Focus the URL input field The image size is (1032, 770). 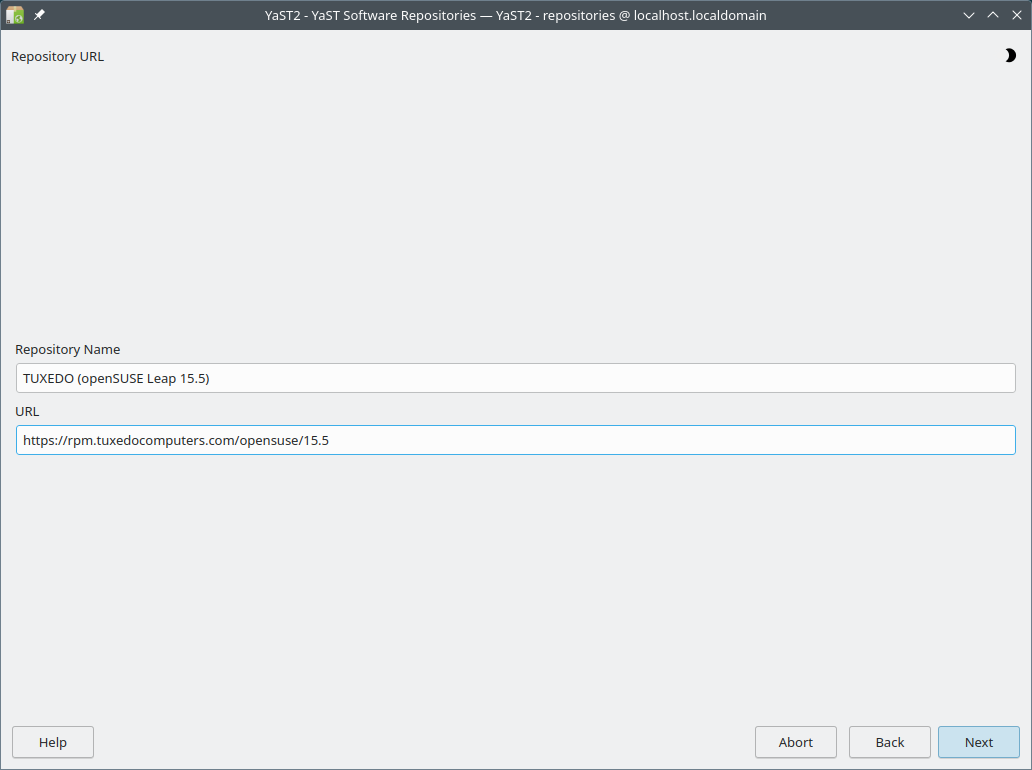coord(515,440)
